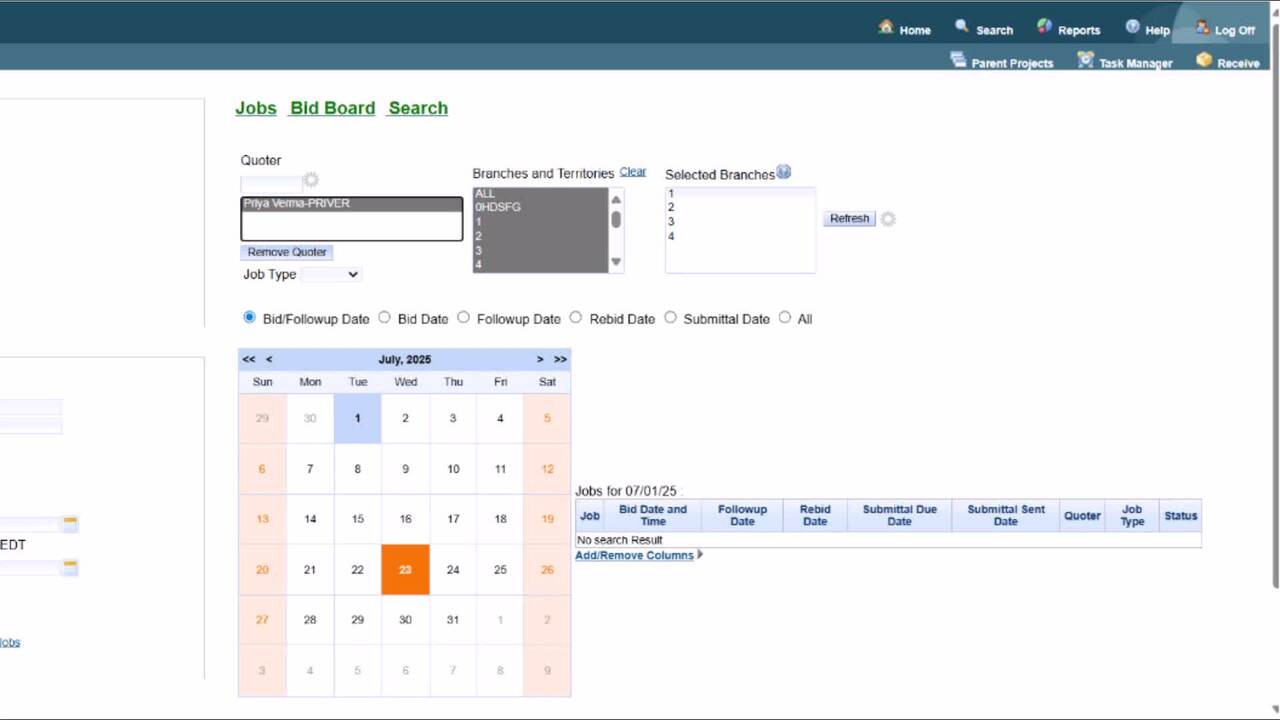
Task: Click the Refresh button
Action: 850,218
